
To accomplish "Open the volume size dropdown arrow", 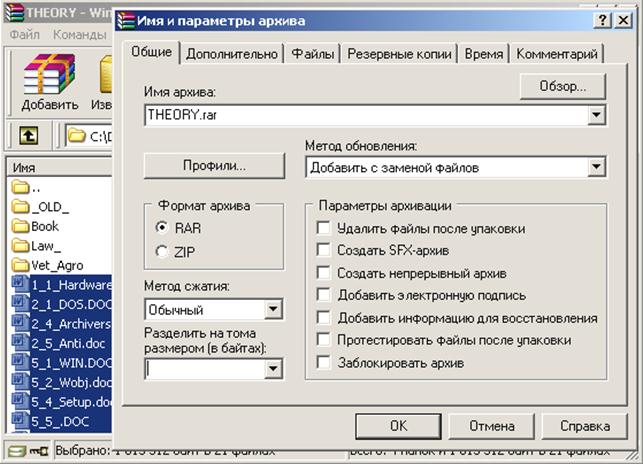I will 273,369.
